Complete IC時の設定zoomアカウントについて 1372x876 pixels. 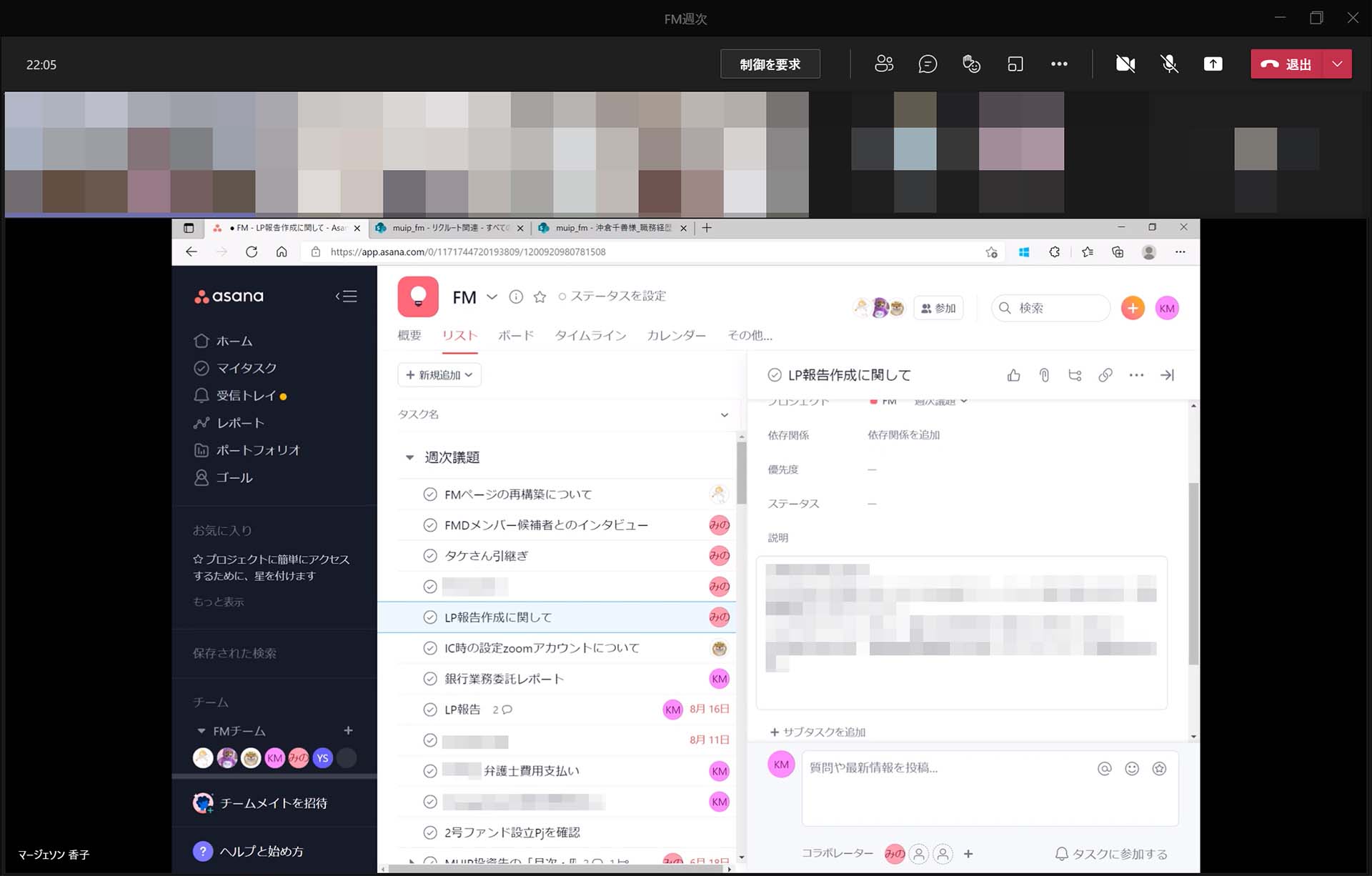pos(429,648)
